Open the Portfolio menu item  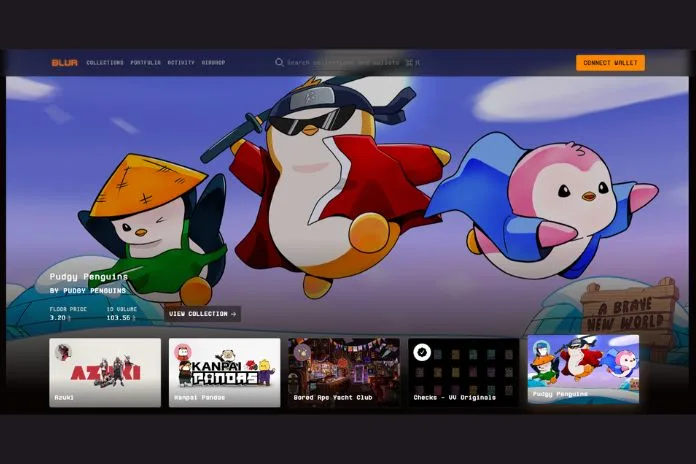click(146, 63)
